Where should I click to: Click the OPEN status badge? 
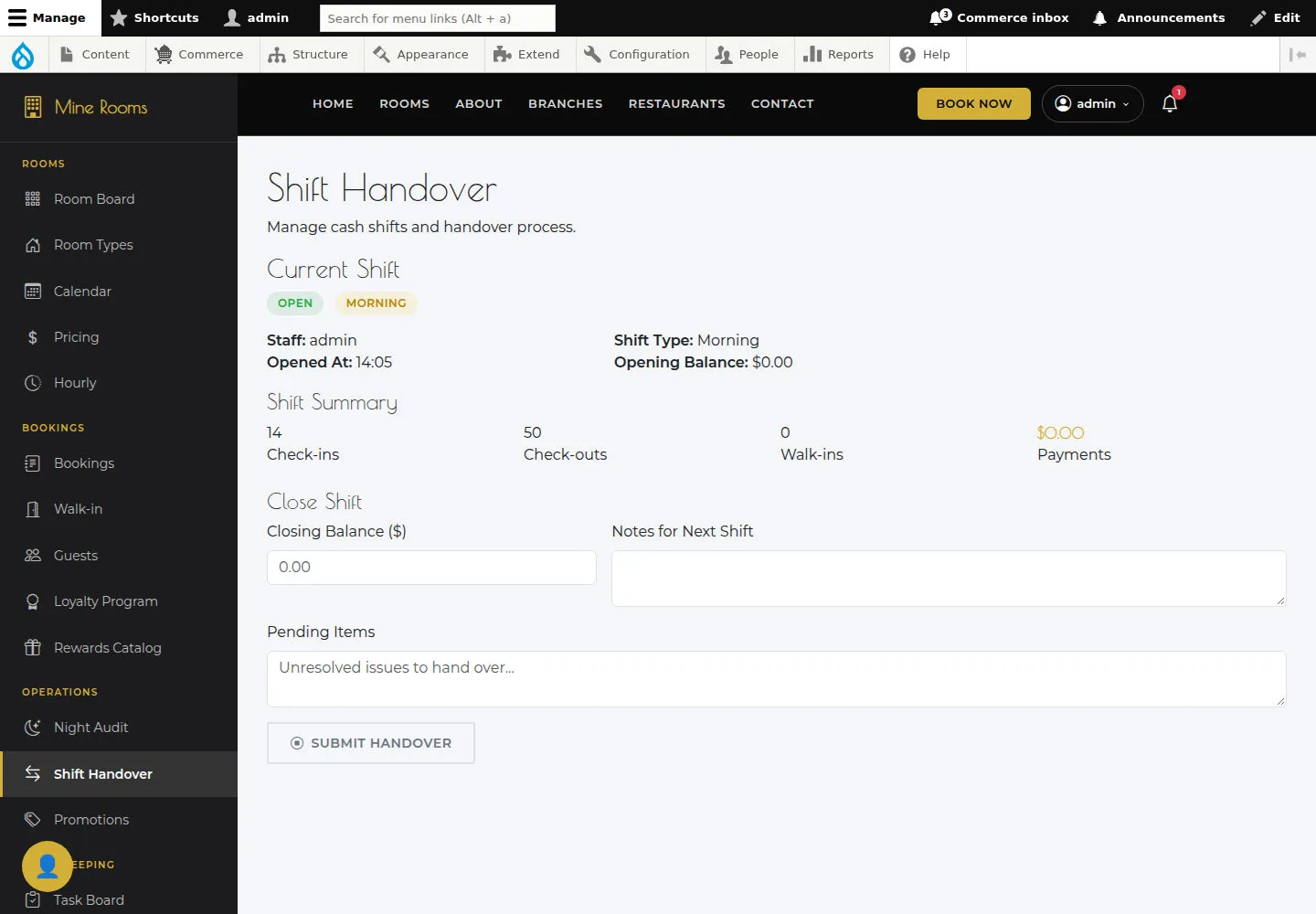[295, 303]
